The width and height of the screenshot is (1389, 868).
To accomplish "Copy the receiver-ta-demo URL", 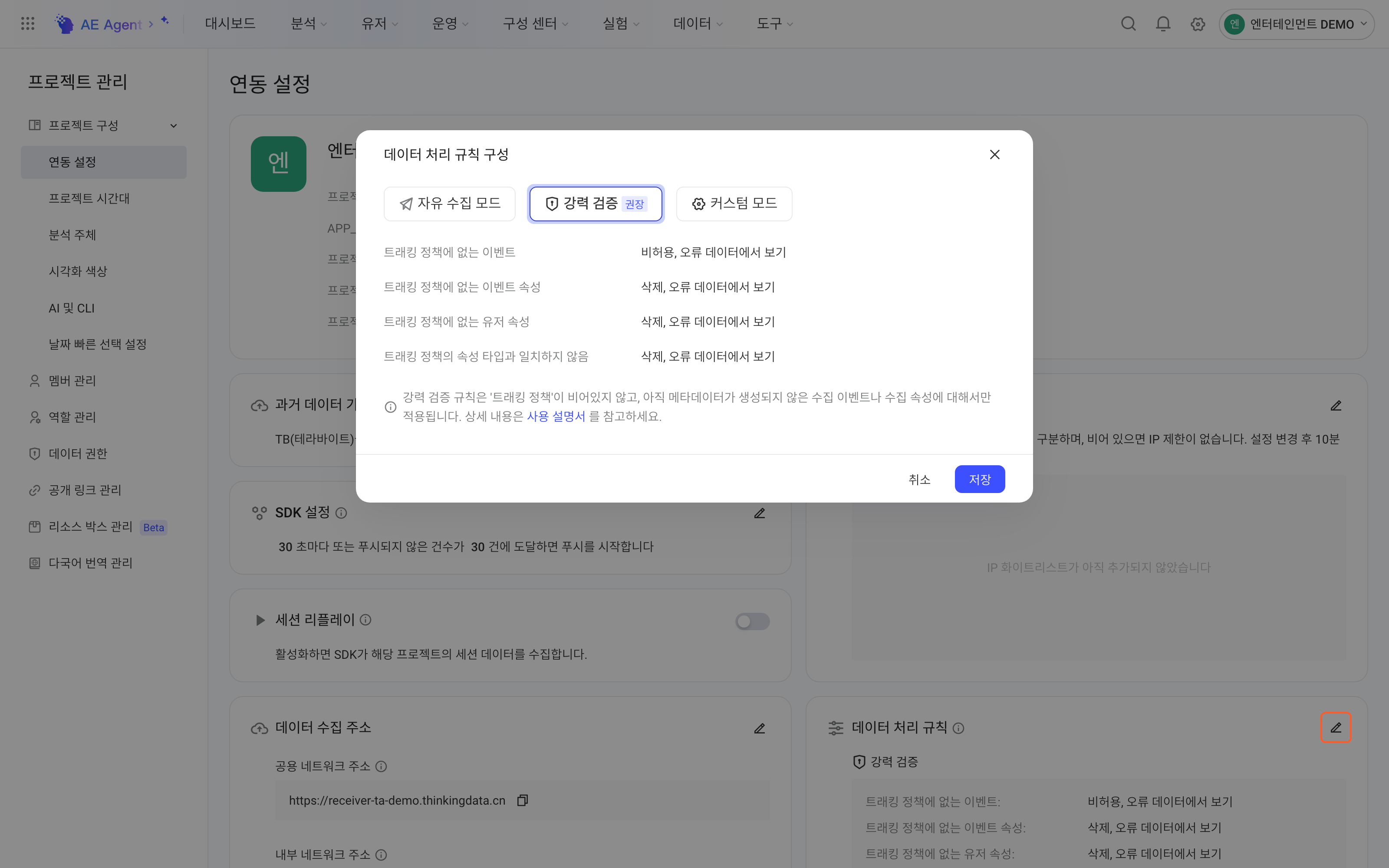I will 522,800.
